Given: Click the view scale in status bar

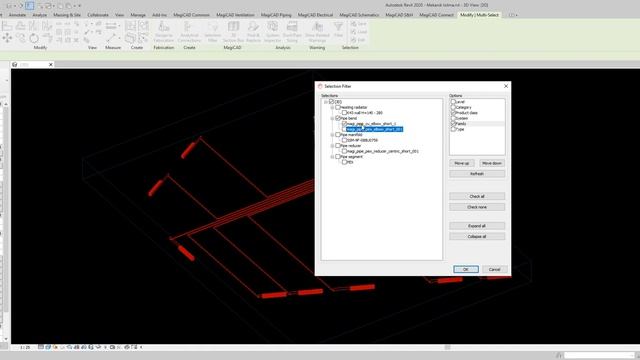Looking at the screenshot, I should [x=25, y=347].
